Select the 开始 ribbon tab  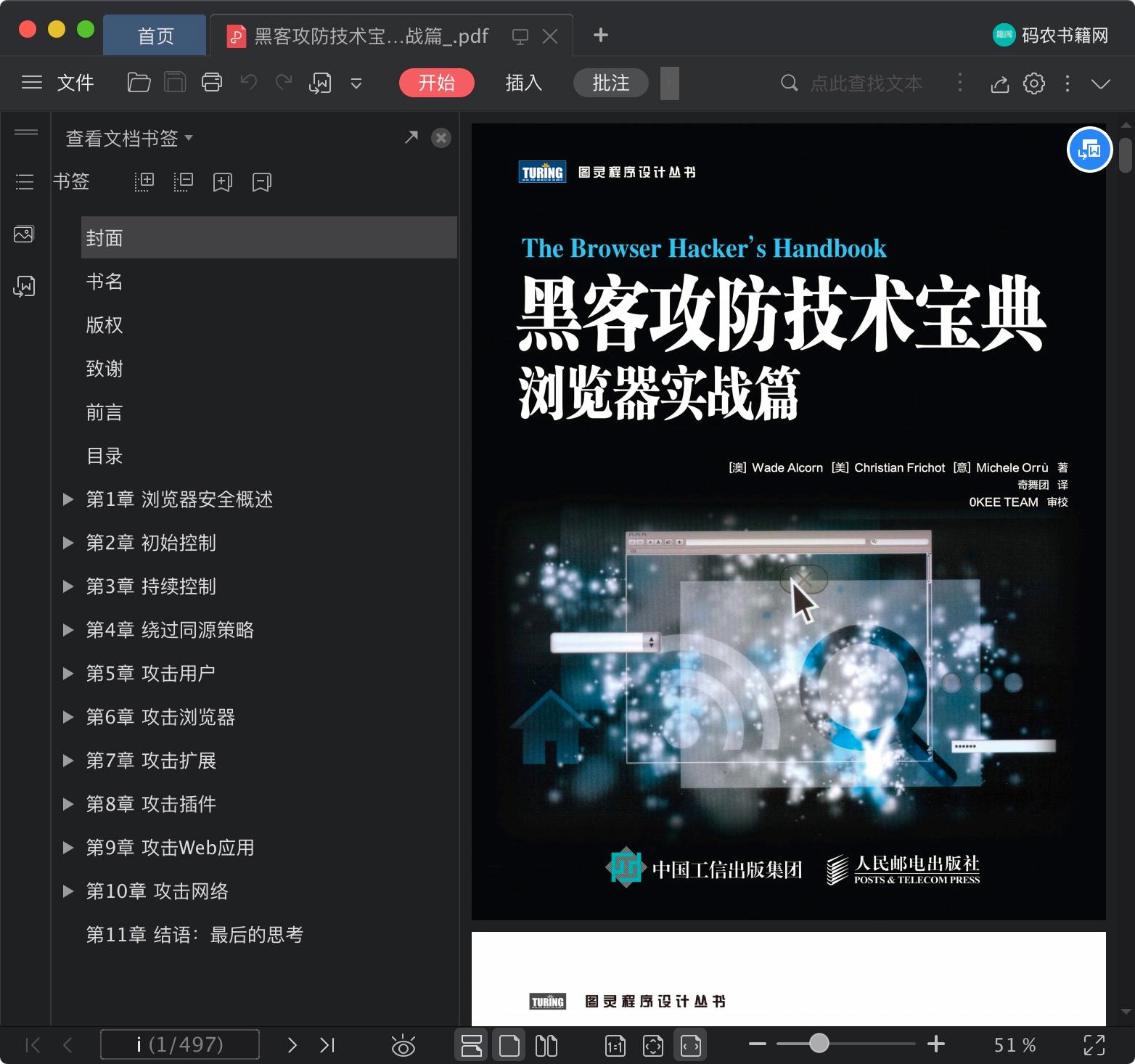tap(437, 83)
